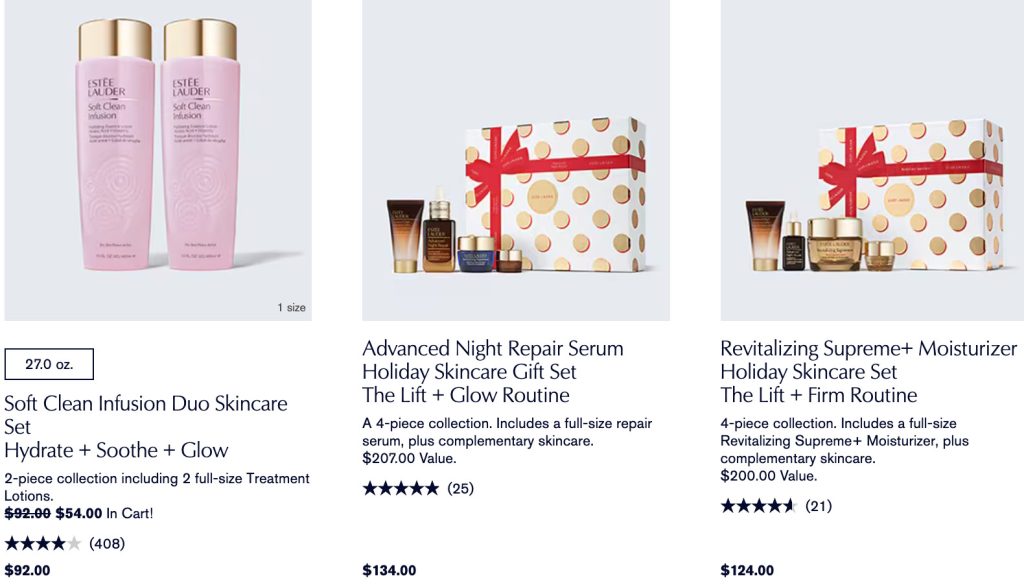Click the star rating under Revitalizing Supreme+ set
1024x585 pixels.
point(758,506)
